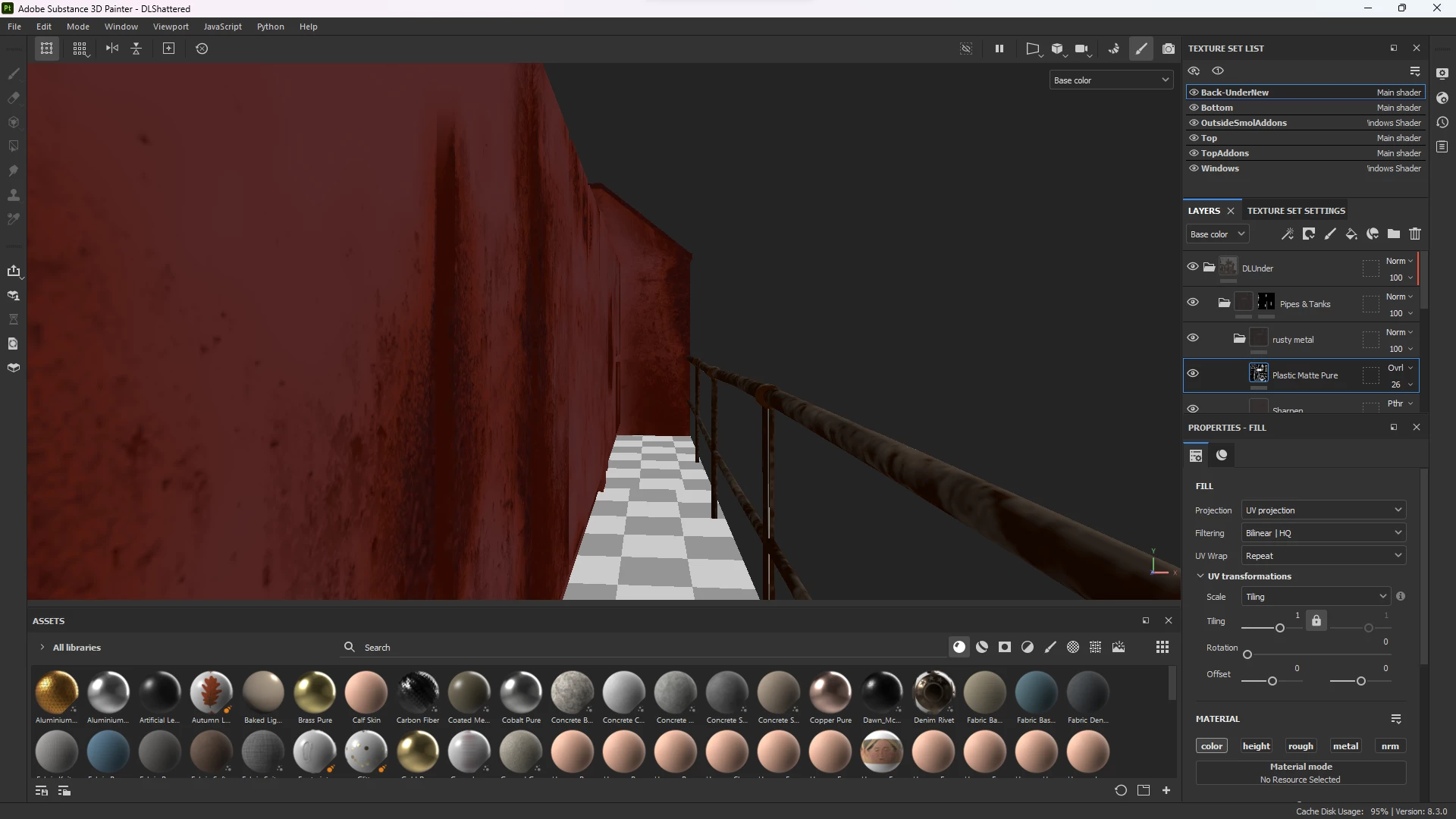Viewport: 1456px width, 819px height.
Task: Toggle the rough material channel button
Action: [x=1301, y=746]
